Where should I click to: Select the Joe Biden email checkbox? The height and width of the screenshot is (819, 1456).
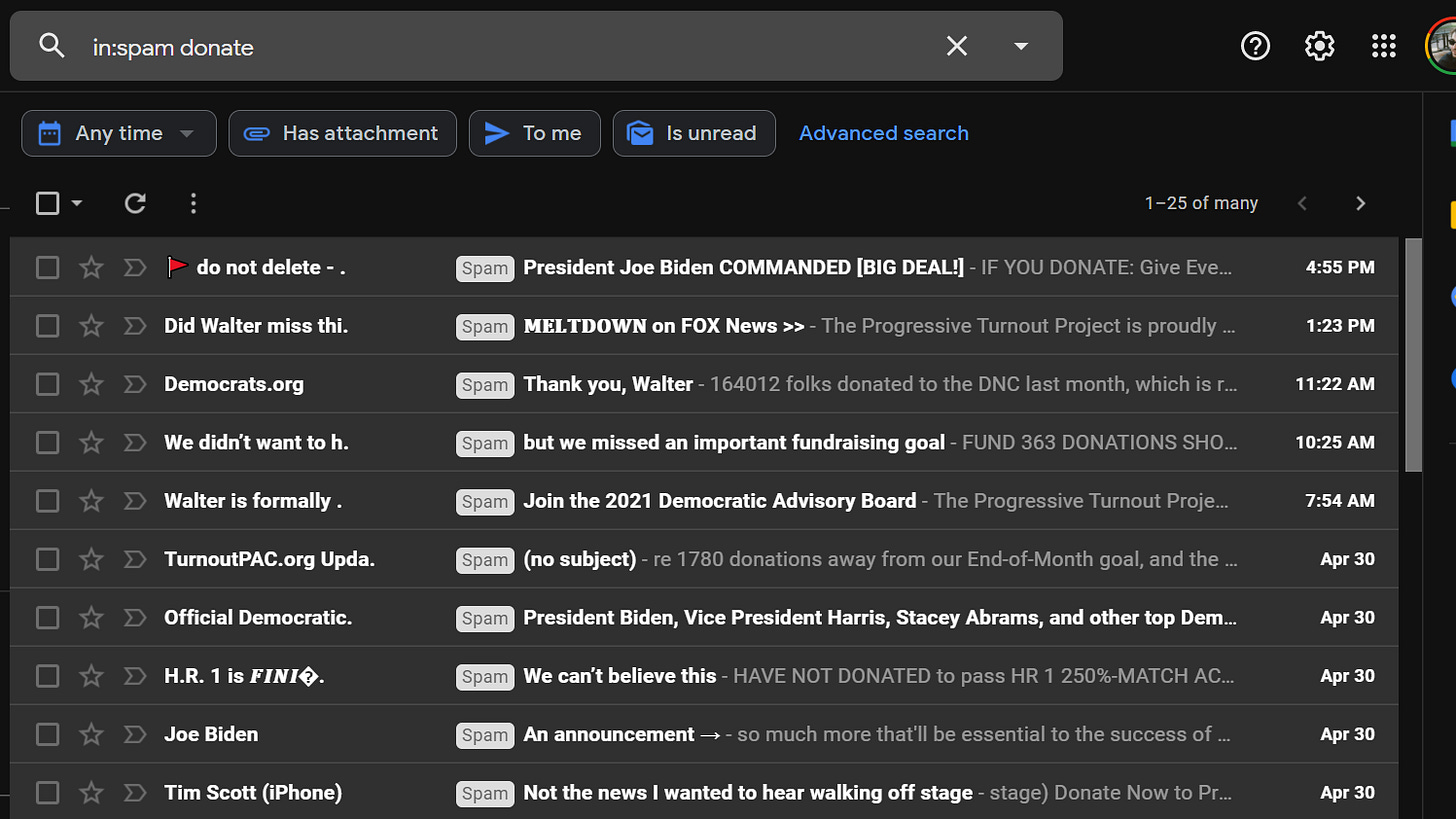[47, 734]
